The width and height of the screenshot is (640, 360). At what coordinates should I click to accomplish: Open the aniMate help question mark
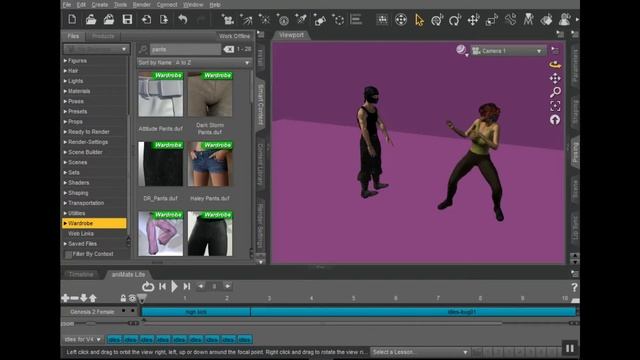coord(574,287)
